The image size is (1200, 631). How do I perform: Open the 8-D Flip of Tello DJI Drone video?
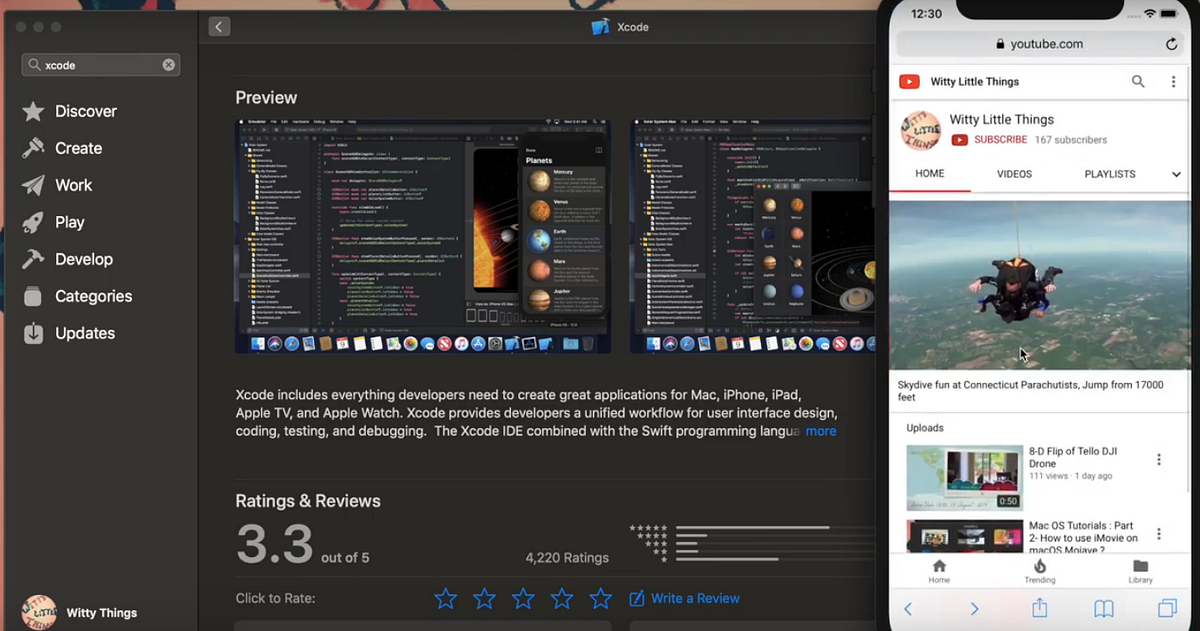tap(964, 477)
